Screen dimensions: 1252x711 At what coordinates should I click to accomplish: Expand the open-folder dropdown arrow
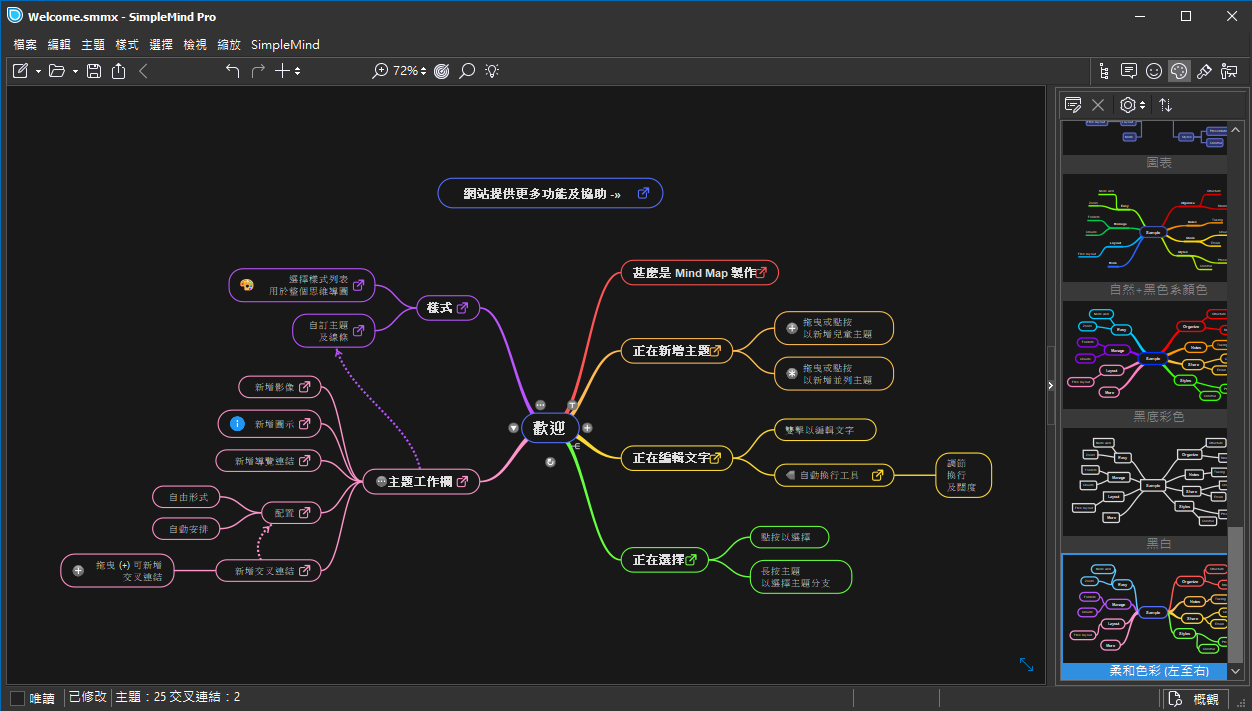point(75,72)
